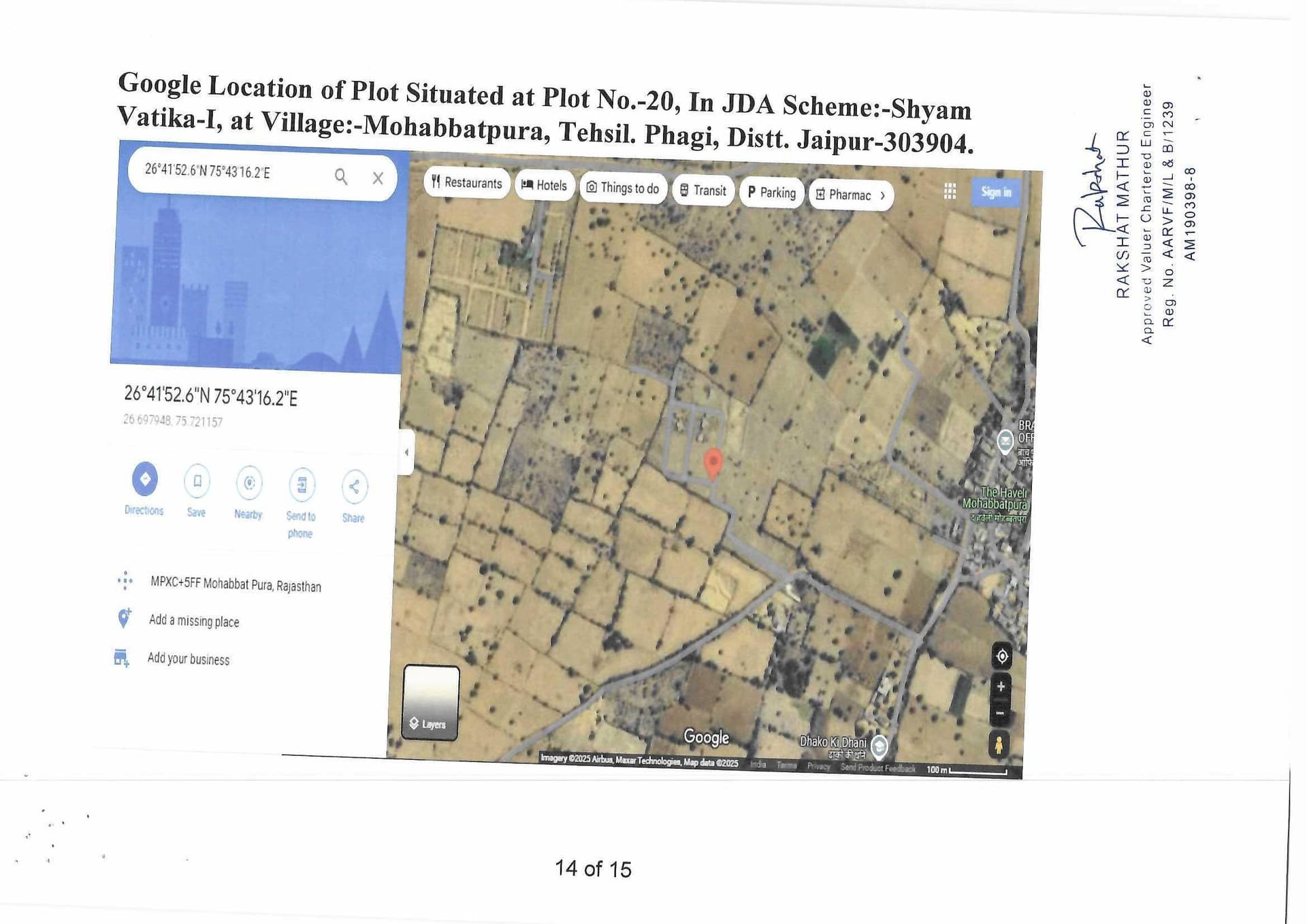Viewport: 1307px width, 924px height.
Task: Open Google apps grid
Action: coord(950,192)
